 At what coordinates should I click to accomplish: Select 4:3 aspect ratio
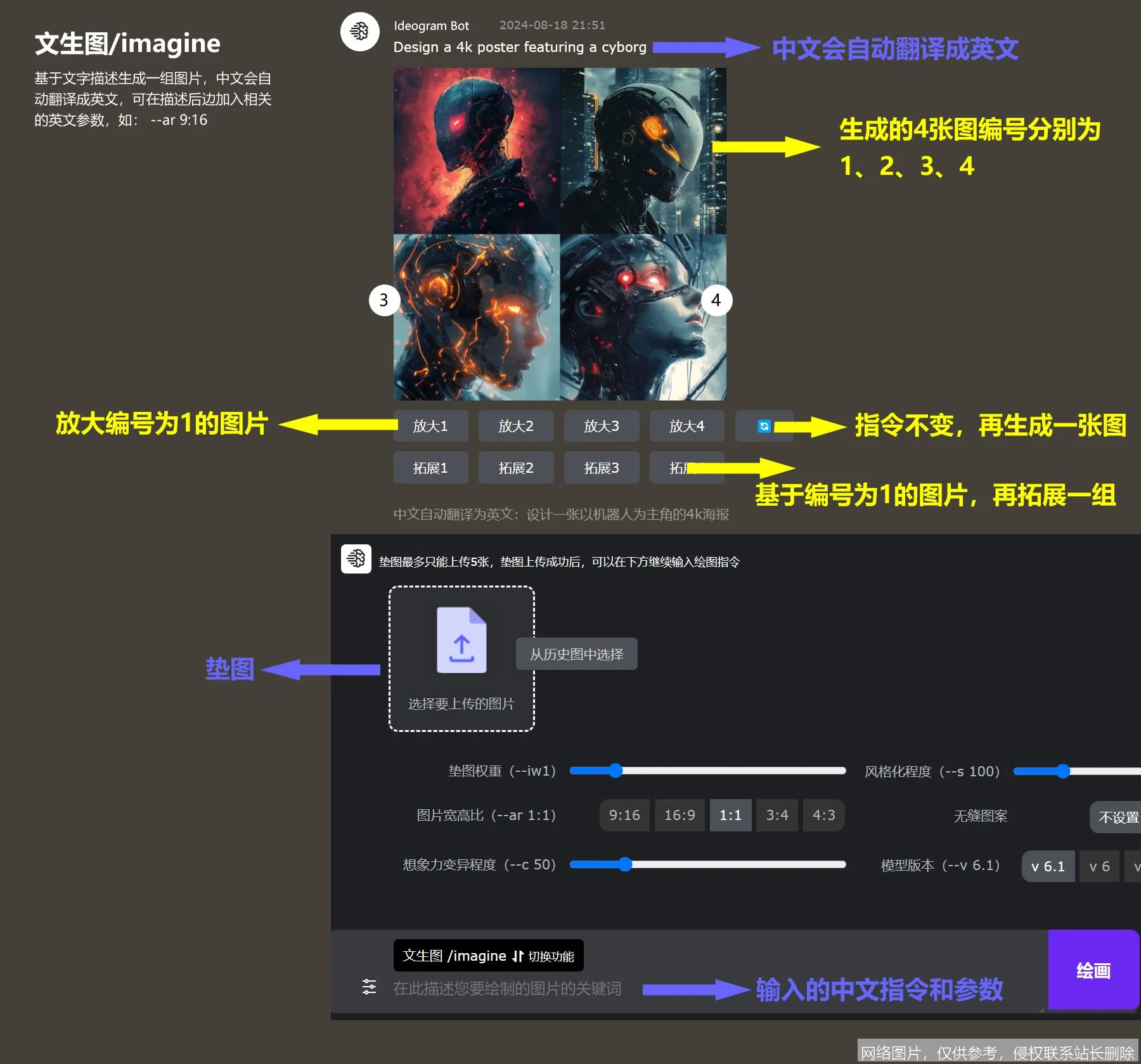(x=823, y=815)
